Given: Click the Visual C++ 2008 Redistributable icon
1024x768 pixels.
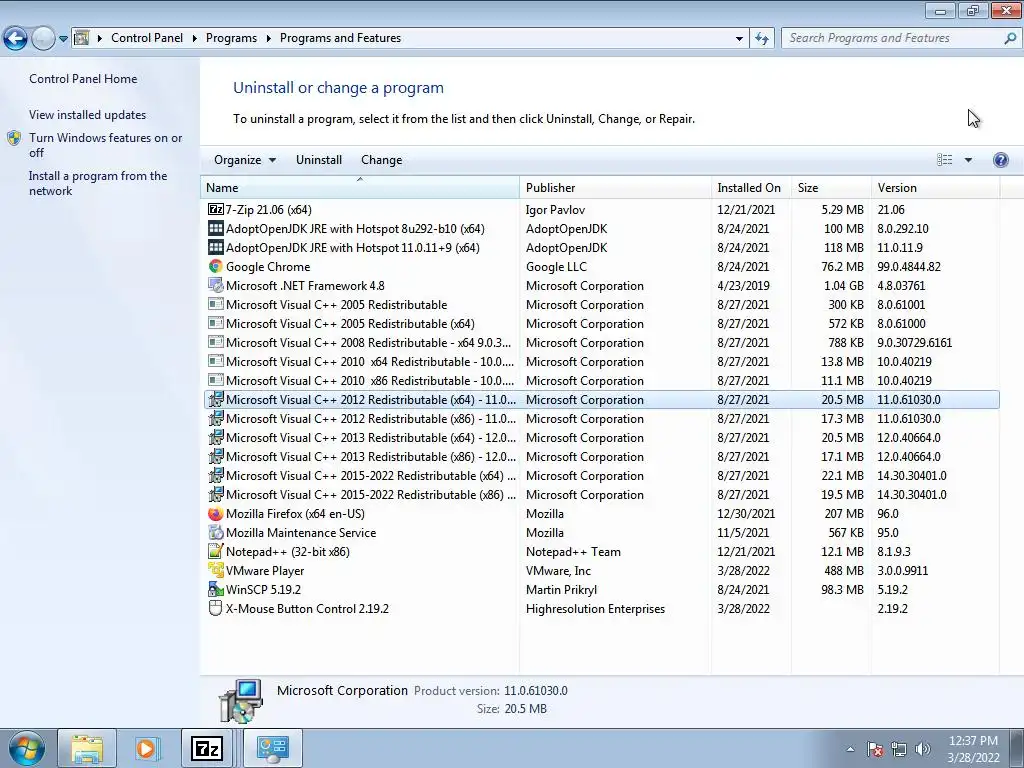Looking at the screenshot, I should pyautogui.click(x=216, y=342).
